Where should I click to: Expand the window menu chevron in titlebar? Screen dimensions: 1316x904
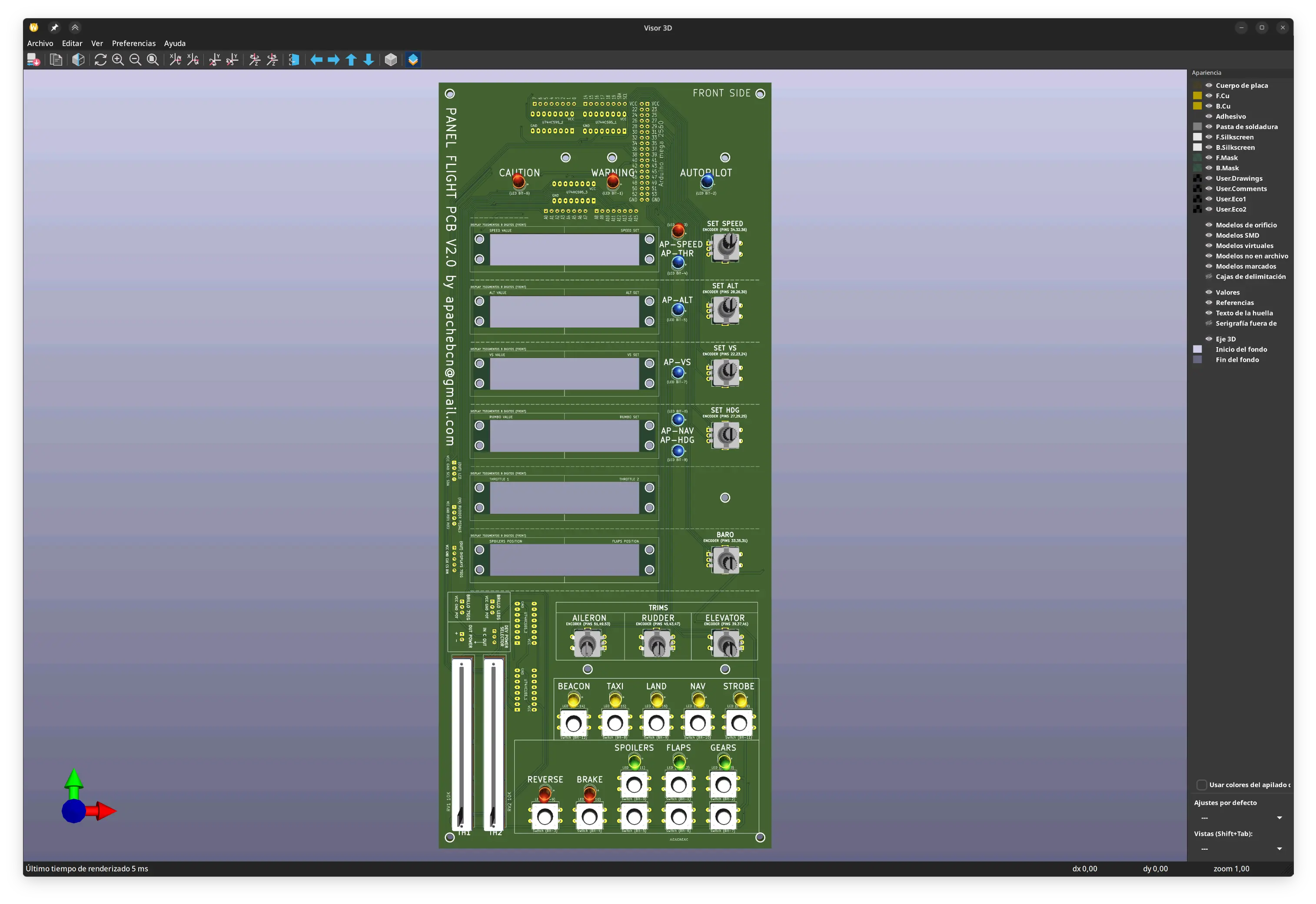pos(75,28)
